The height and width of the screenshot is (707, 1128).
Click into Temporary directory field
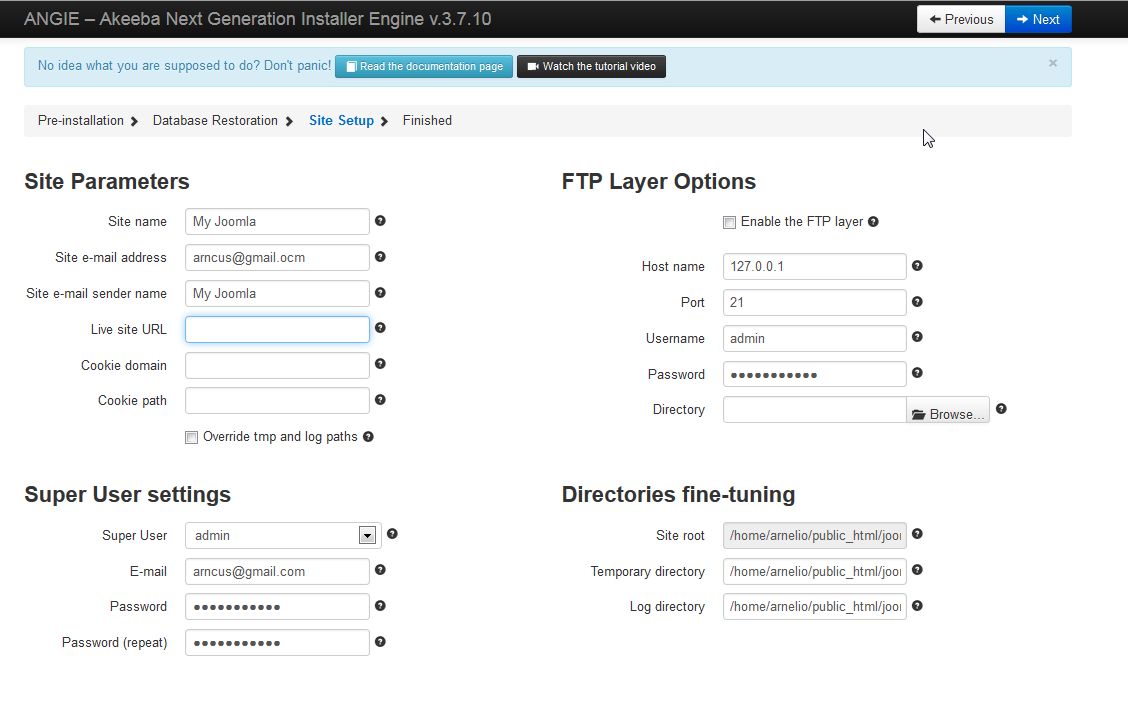coord(814,571)
